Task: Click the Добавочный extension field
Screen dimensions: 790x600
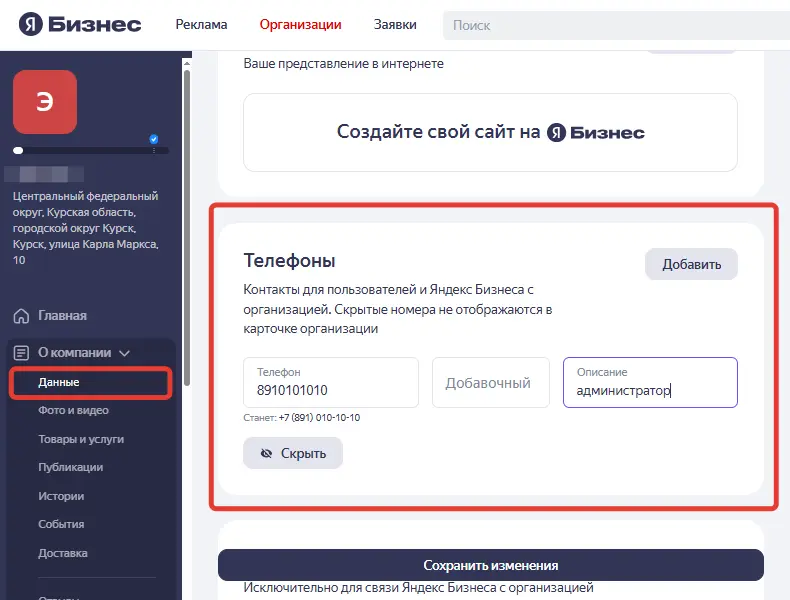Action: [x=491, y=382]
